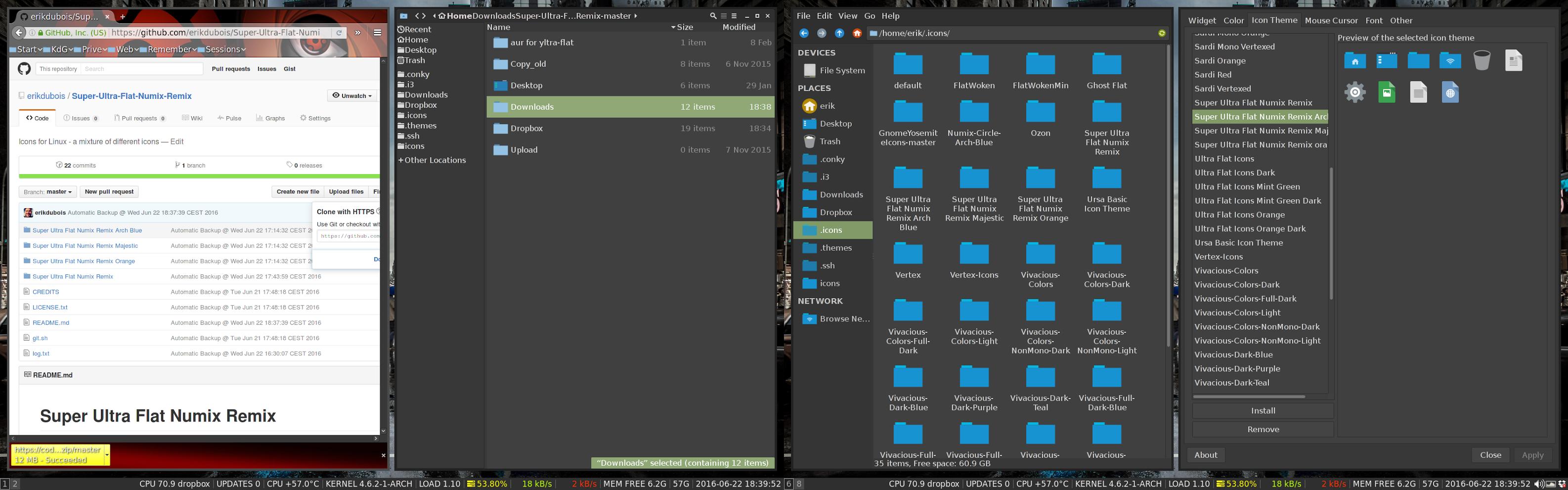Reload the GitHub page in the address bar

click(339, 33)
